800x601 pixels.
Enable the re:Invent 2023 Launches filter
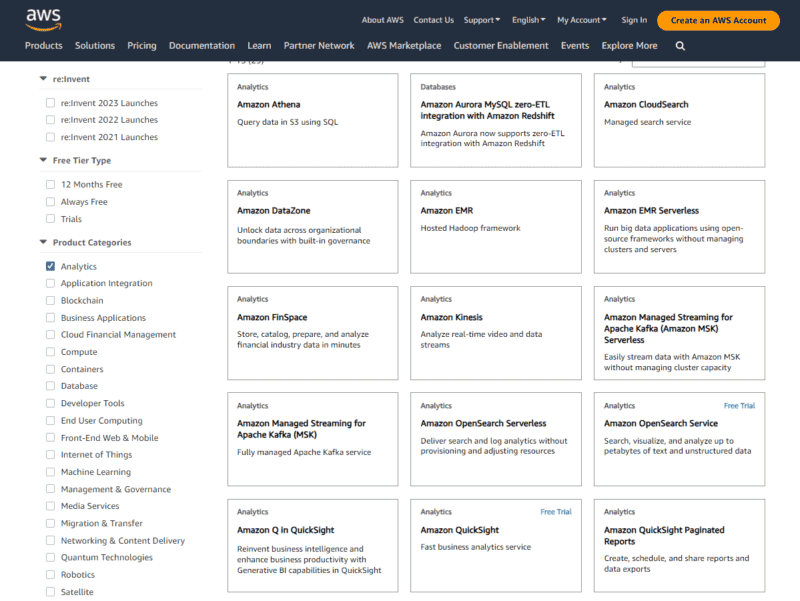click(48, 102)
